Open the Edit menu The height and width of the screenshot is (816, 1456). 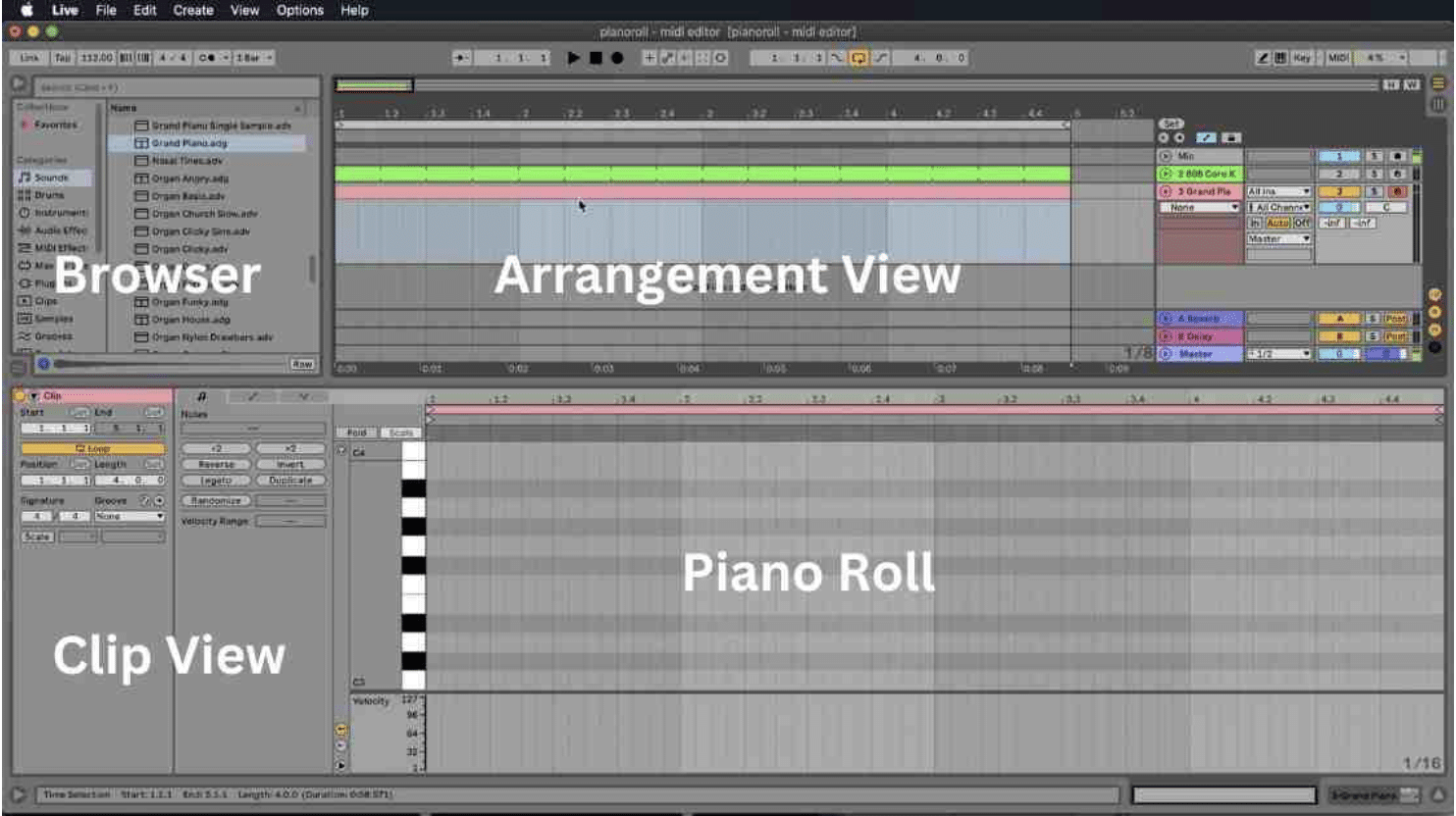[145, 10]
